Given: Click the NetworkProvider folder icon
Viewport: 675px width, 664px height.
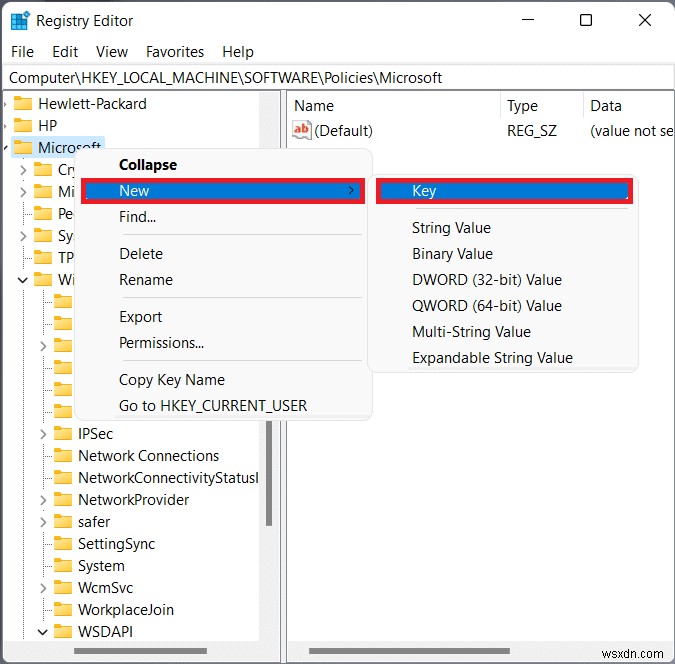Looking at the screenshot, I should pos(63,500).
